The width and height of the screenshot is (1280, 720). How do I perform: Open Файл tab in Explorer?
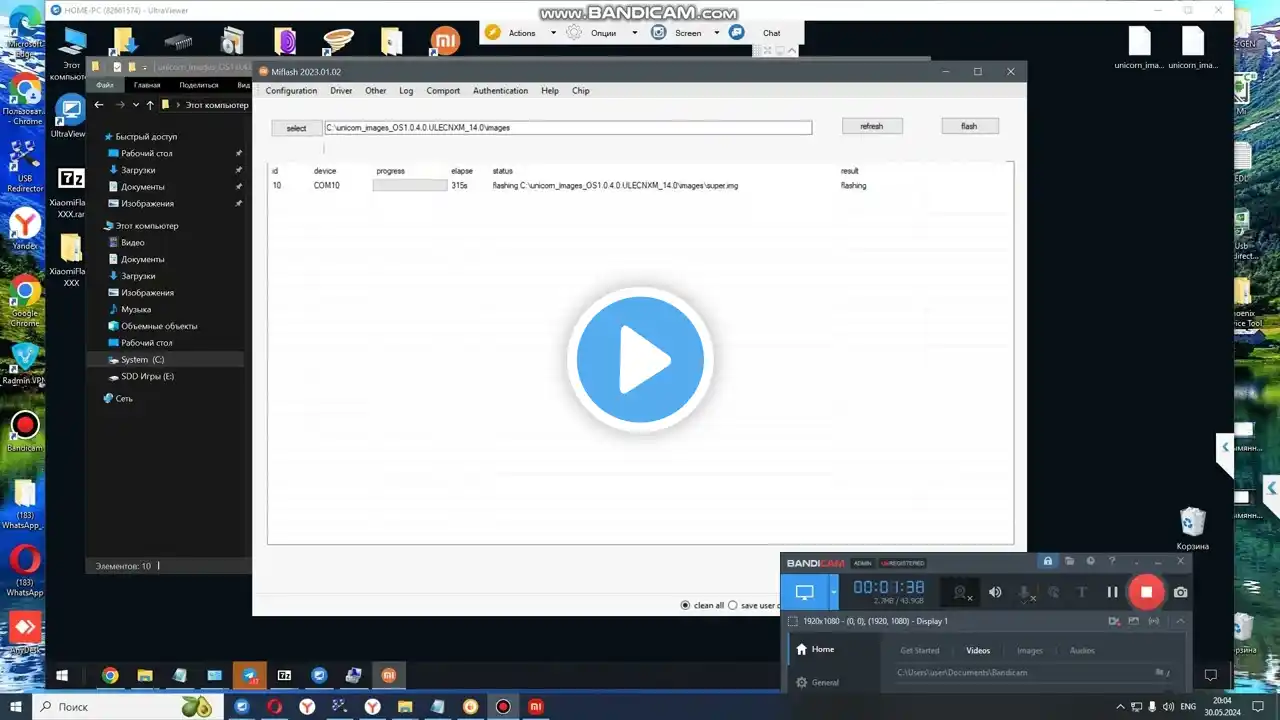105,85
